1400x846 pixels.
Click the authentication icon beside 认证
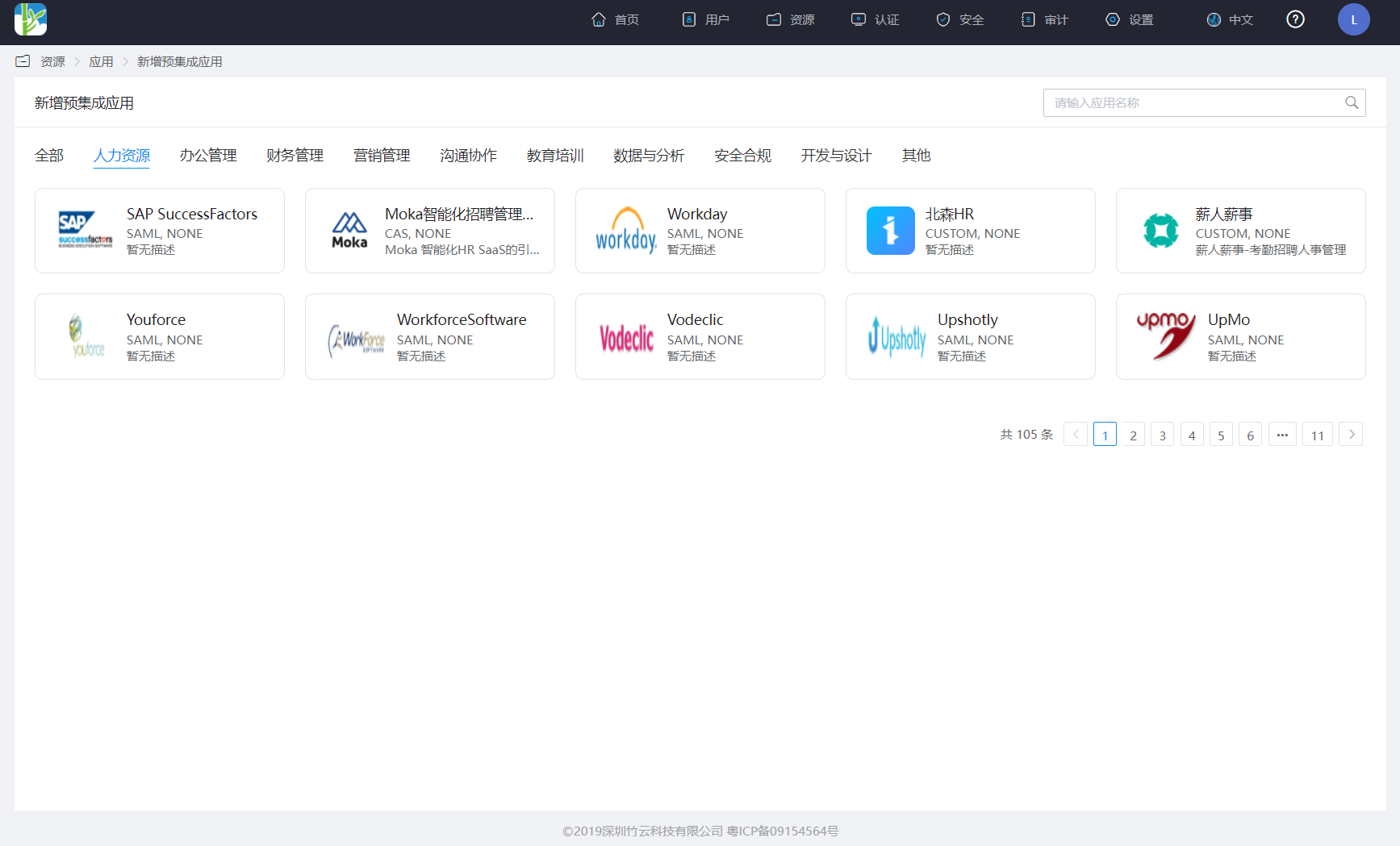[859, 19]
